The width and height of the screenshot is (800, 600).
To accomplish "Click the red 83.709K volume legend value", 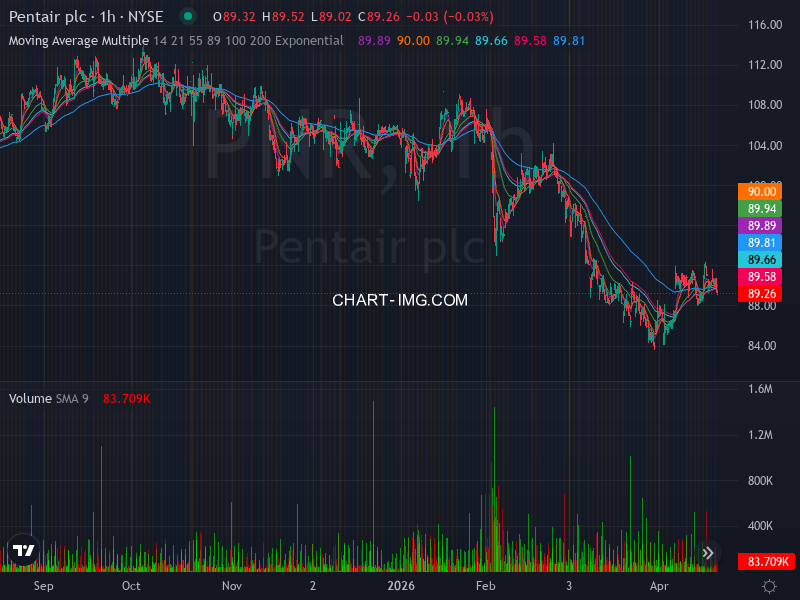I will [127, 398].
